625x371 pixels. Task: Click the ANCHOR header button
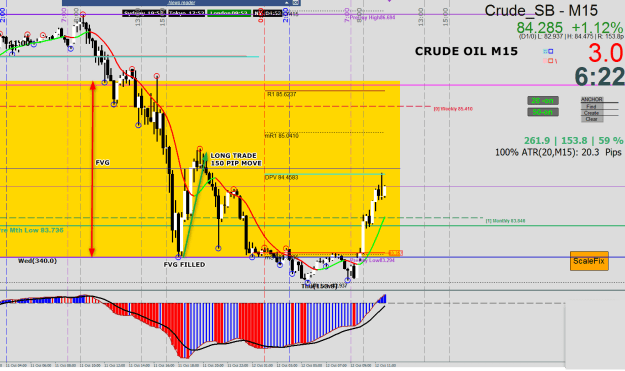[x=592, y=99]
